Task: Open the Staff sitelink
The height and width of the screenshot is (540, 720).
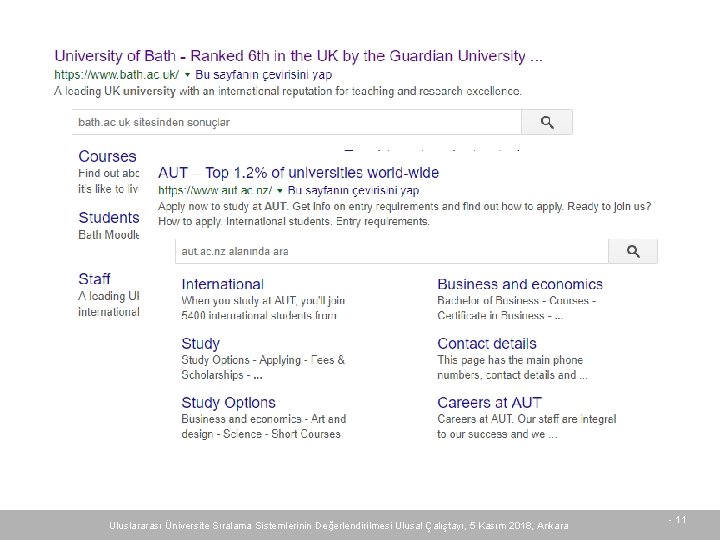Action: pyautogui.click(x=94, y=279)
